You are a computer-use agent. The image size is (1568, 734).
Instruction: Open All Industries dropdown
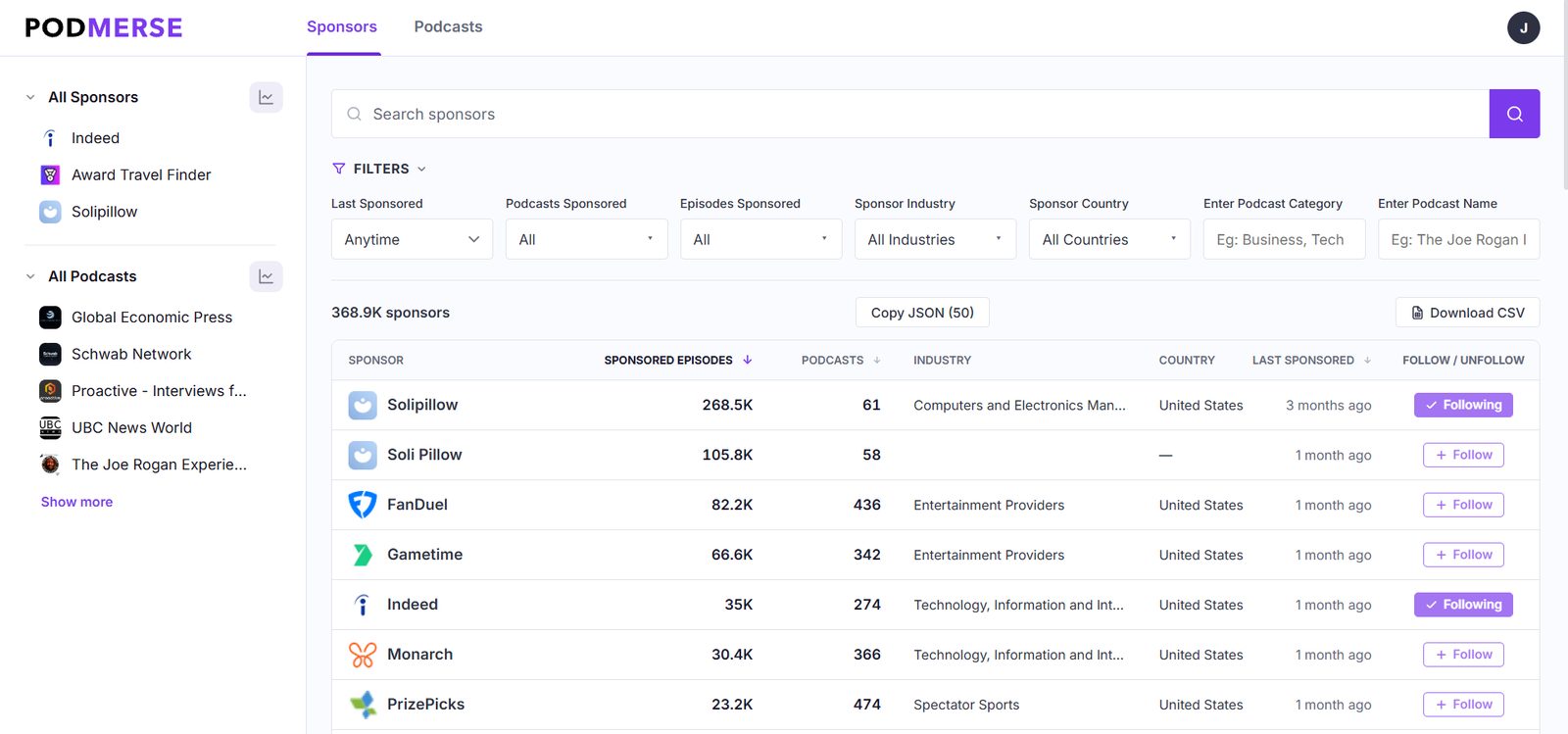point(935,239)
